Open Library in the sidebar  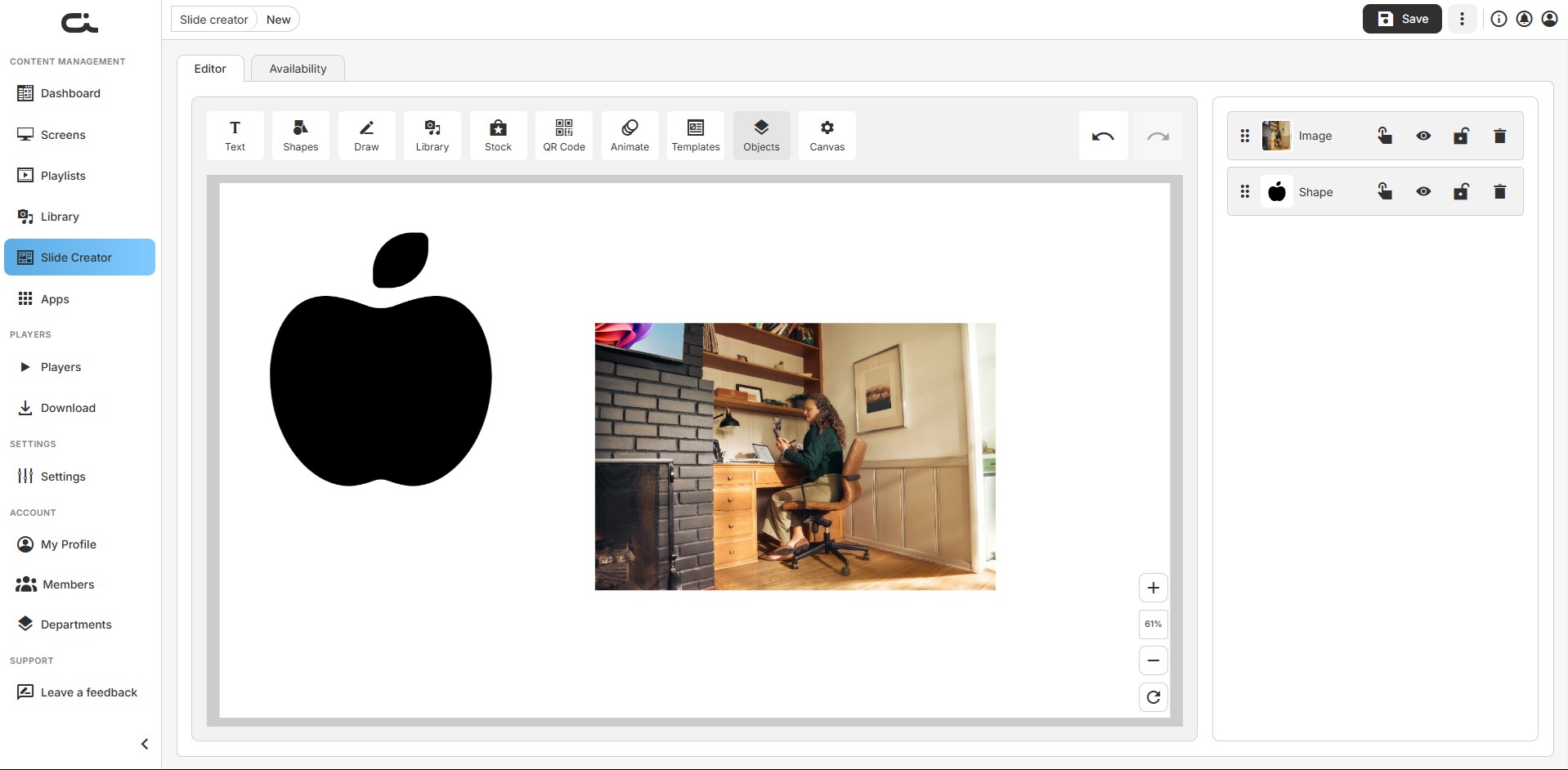tap(79, 217)
